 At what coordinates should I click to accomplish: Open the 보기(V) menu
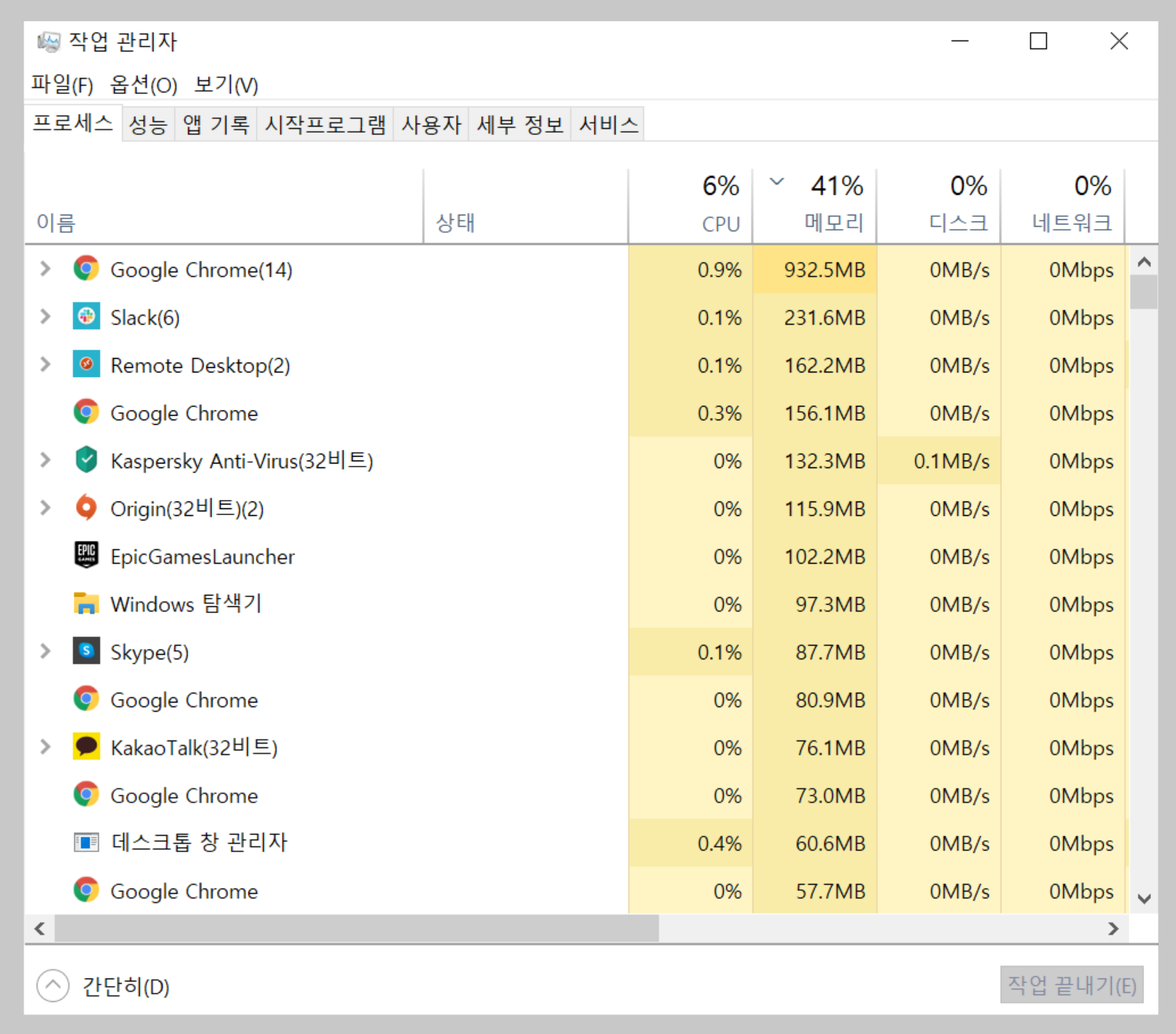pos(226,84)
